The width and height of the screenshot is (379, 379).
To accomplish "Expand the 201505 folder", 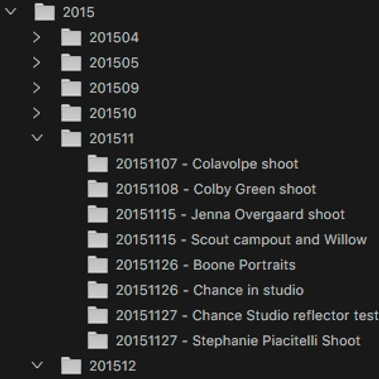I will click(37, 63).
